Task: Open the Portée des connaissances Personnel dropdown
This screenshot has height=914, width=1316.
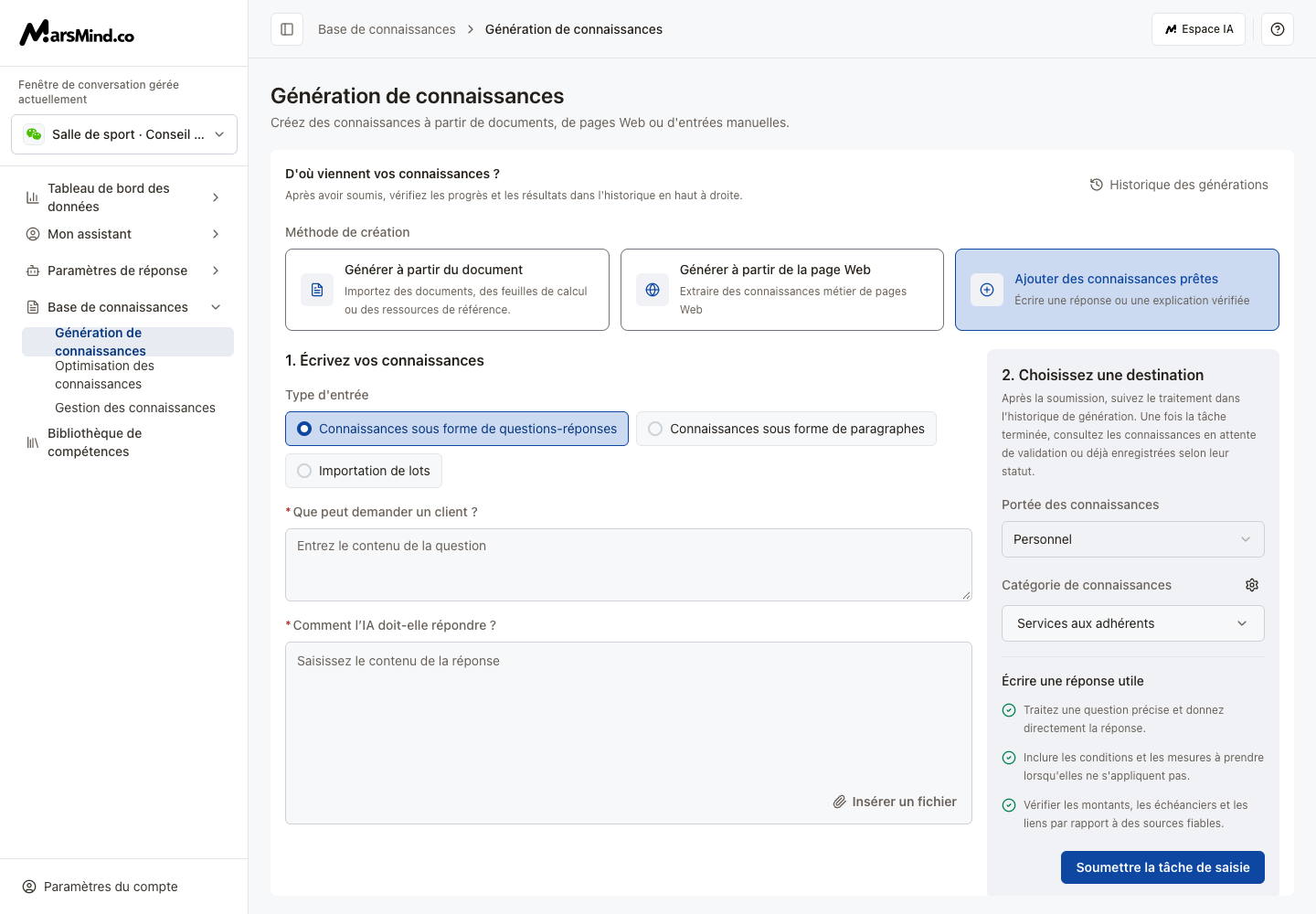Action: (1133, 539)
